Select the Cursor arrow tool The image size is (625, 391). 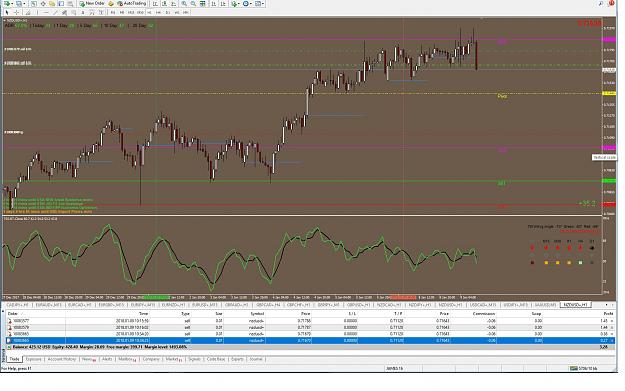click(x=7, y=12)
